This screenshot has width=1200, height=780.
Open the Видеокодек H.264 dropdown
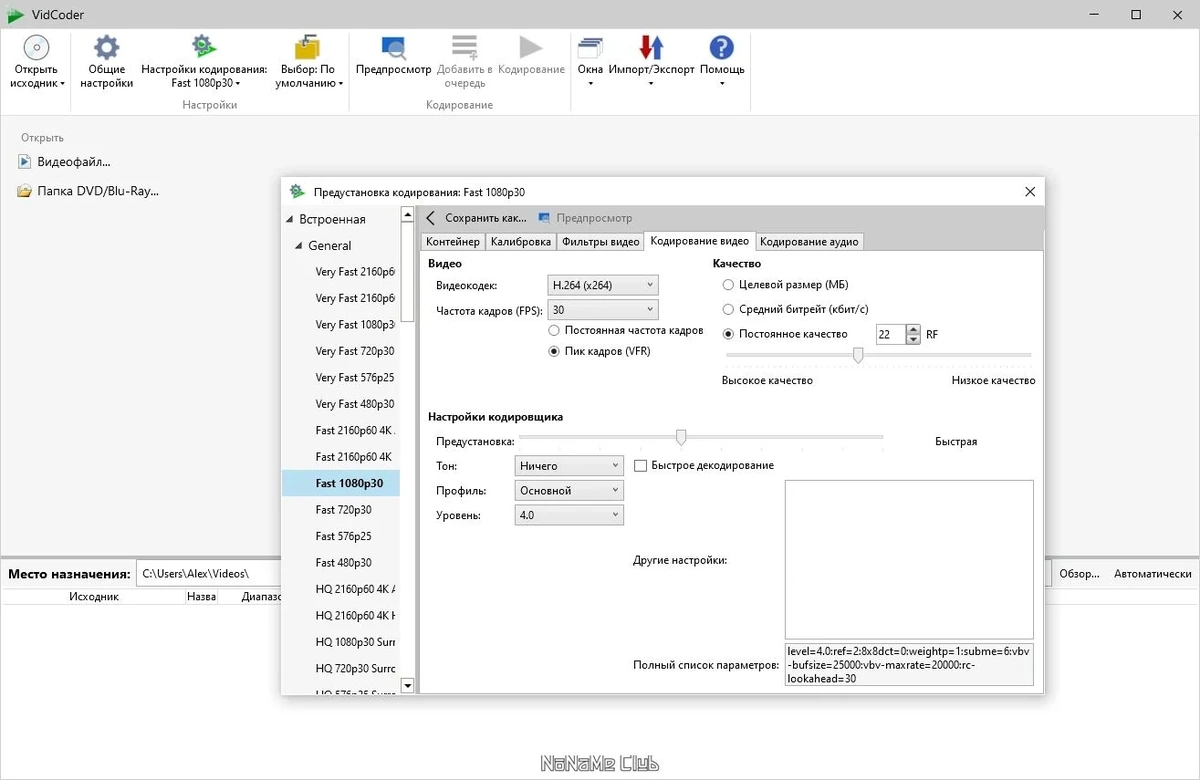[x=602, y=285]
